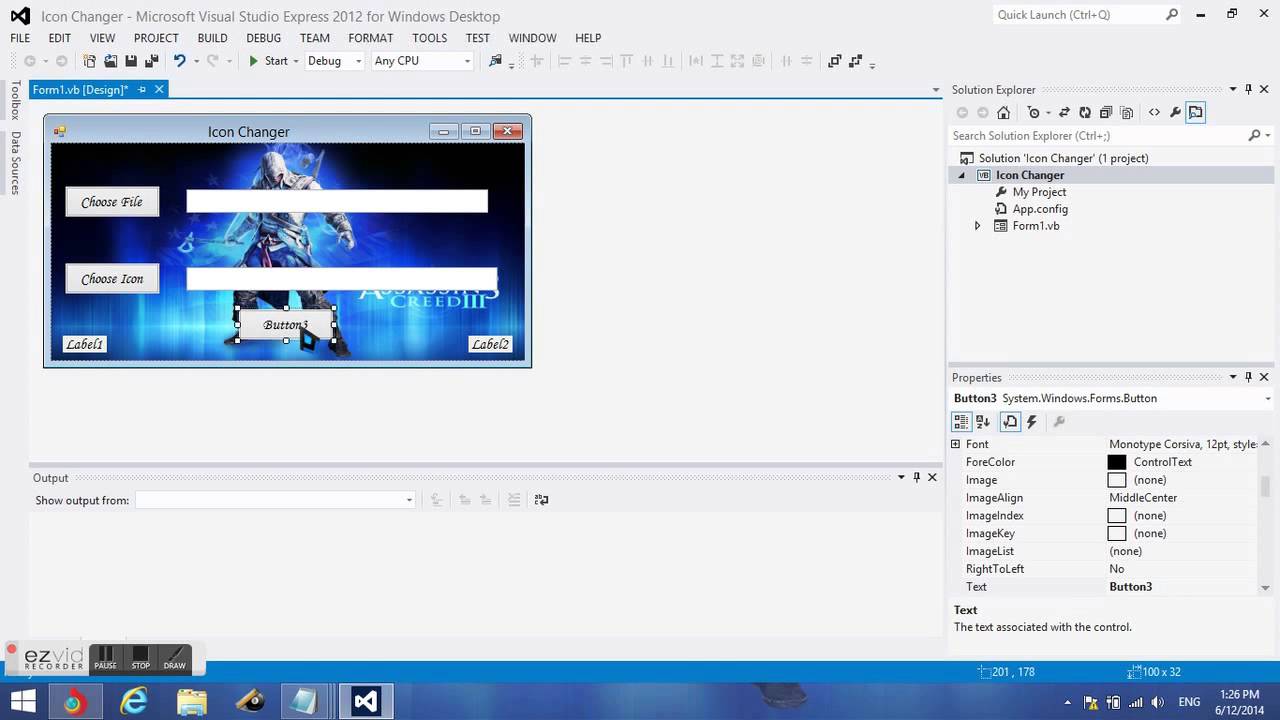1280x720 pixels.
Task: Click the ImageIndex property preview swatch
Action: coord(1117,516)
